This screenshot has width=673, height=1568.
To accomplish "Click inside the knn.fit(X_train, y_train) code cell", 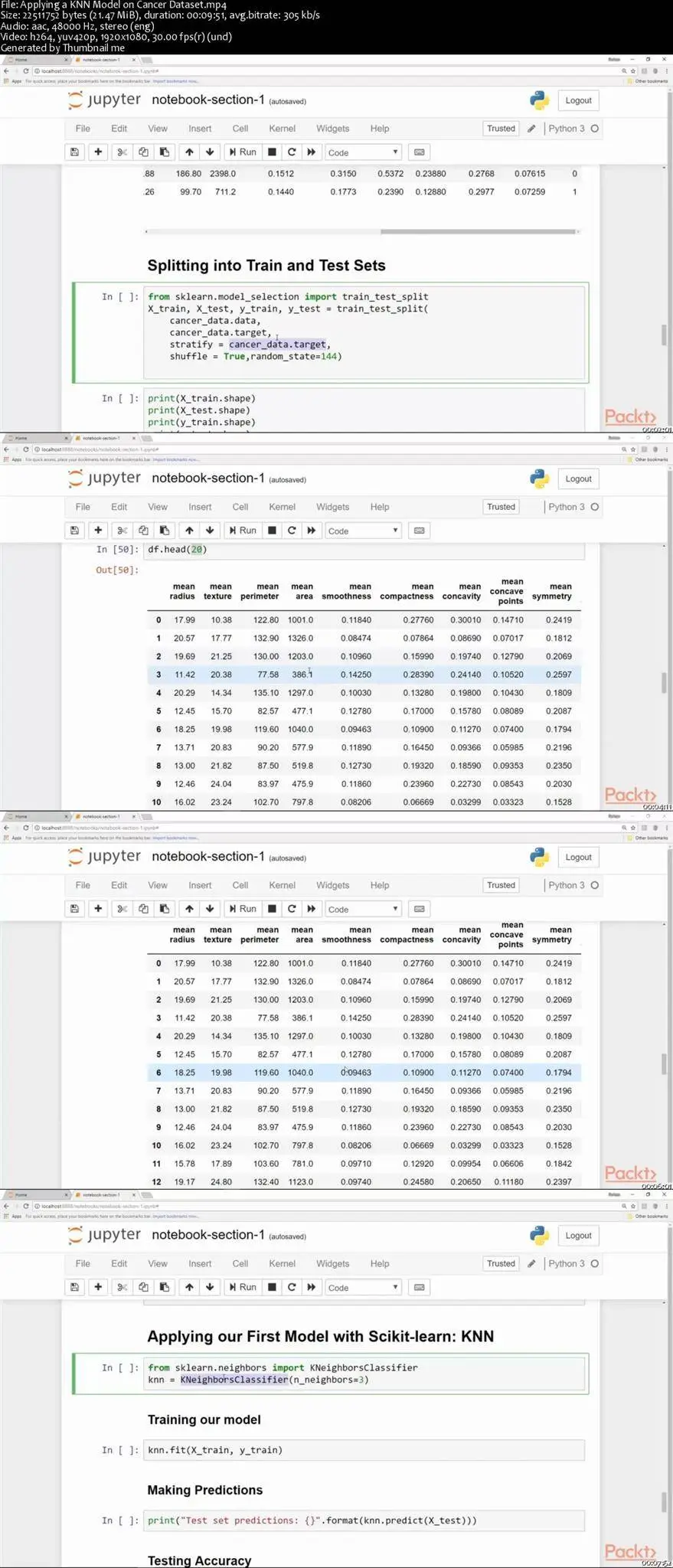I will (364, 1449).
